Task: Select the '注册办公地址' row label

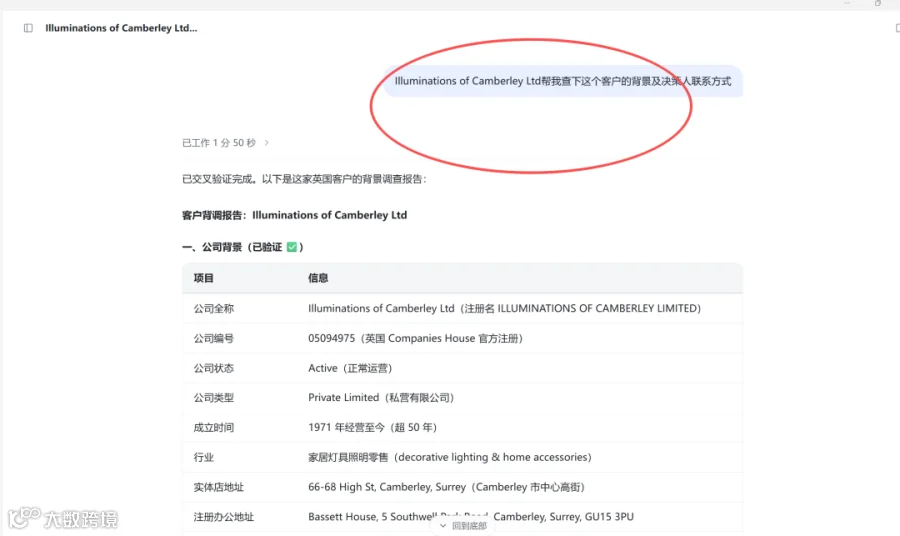Action: (x=223, y=517)
